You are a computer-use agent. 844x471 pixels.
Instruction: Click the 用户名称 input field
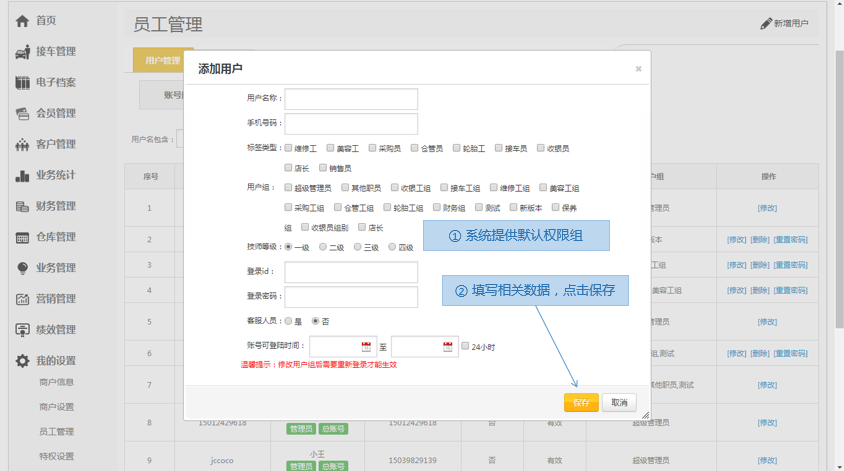[x=351, y=99]
